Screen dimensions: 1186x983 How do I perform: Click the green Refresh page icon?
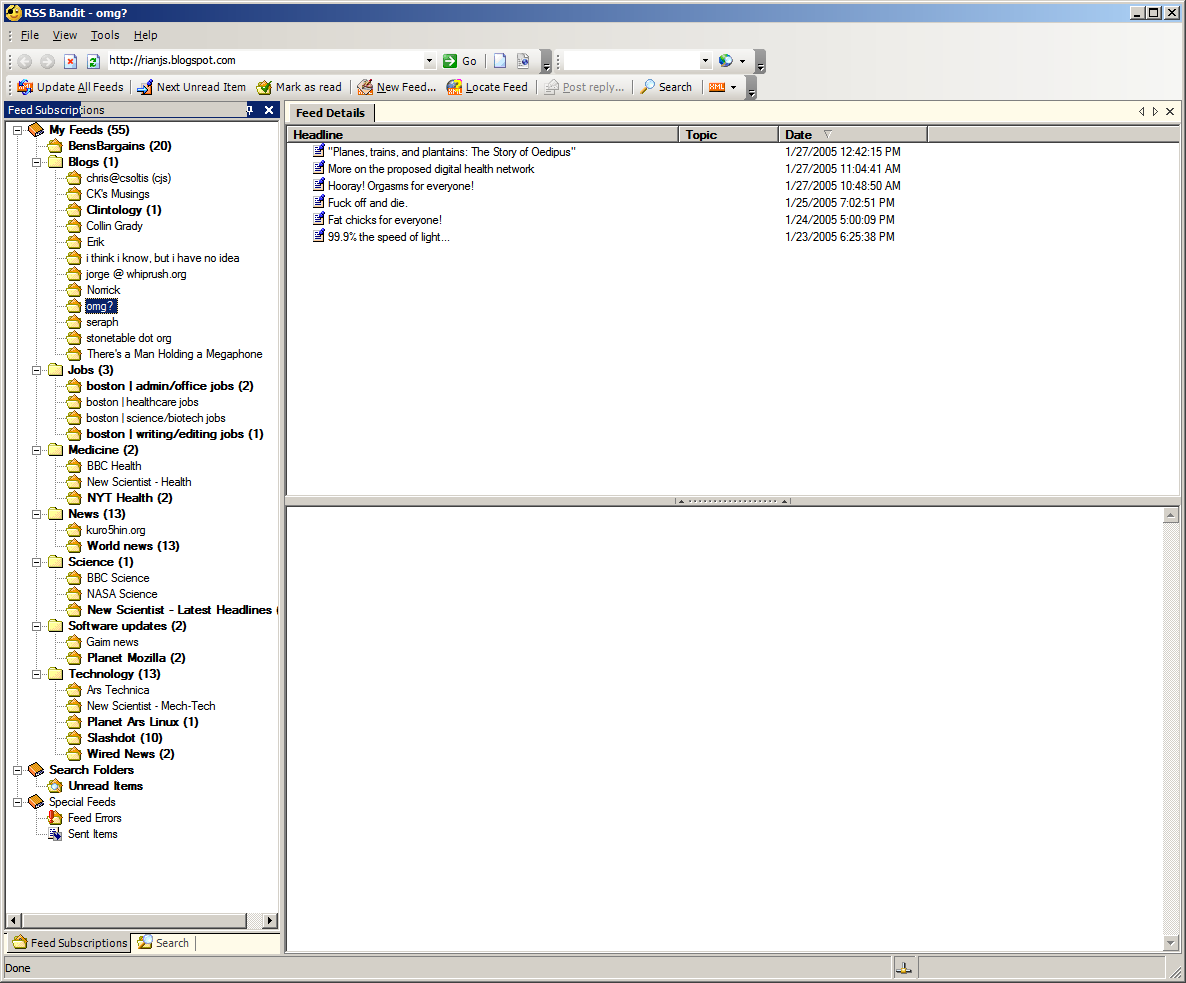pyautogui.click(x=93, y=61)
